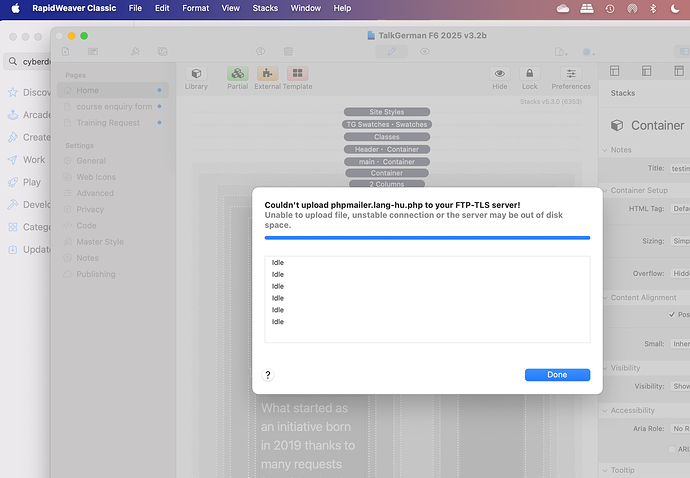This screenshot has width=690, height=478.
Task: Open Advanced settings
Action: (x=95, y=193)
